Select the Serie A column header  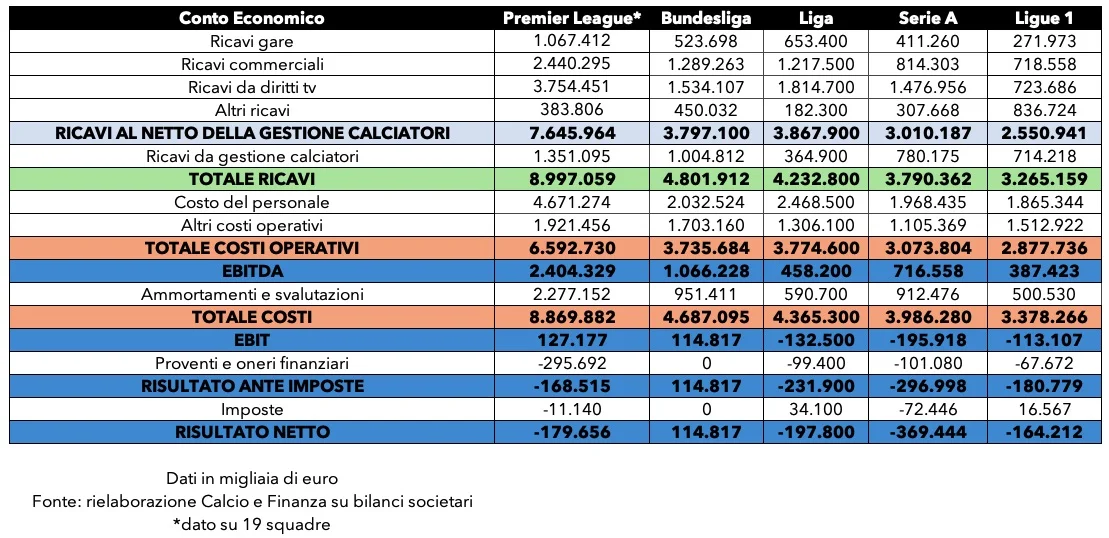[927, 18]
